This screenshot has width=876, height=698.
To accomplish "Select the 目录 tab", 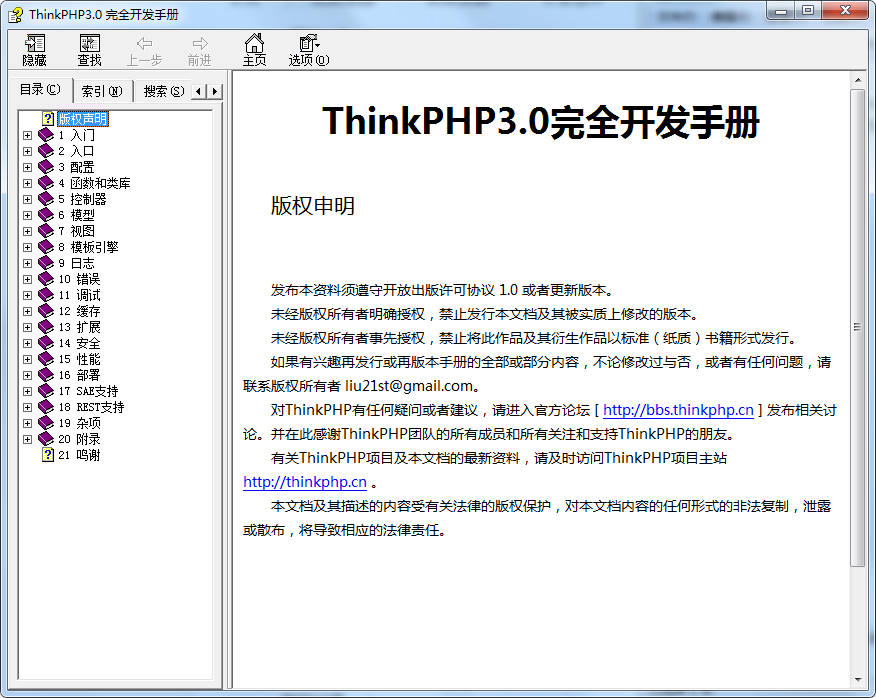I will coord(40,90).
